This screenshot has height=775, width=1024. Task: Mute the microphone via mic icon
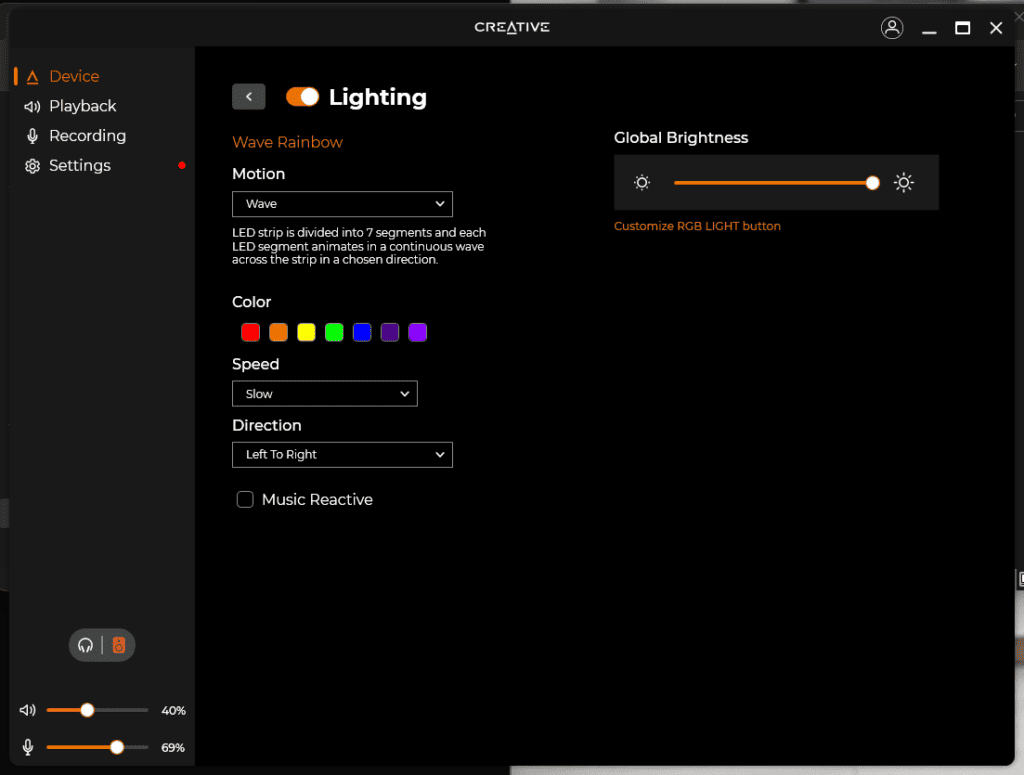click(x=28, y=747)
